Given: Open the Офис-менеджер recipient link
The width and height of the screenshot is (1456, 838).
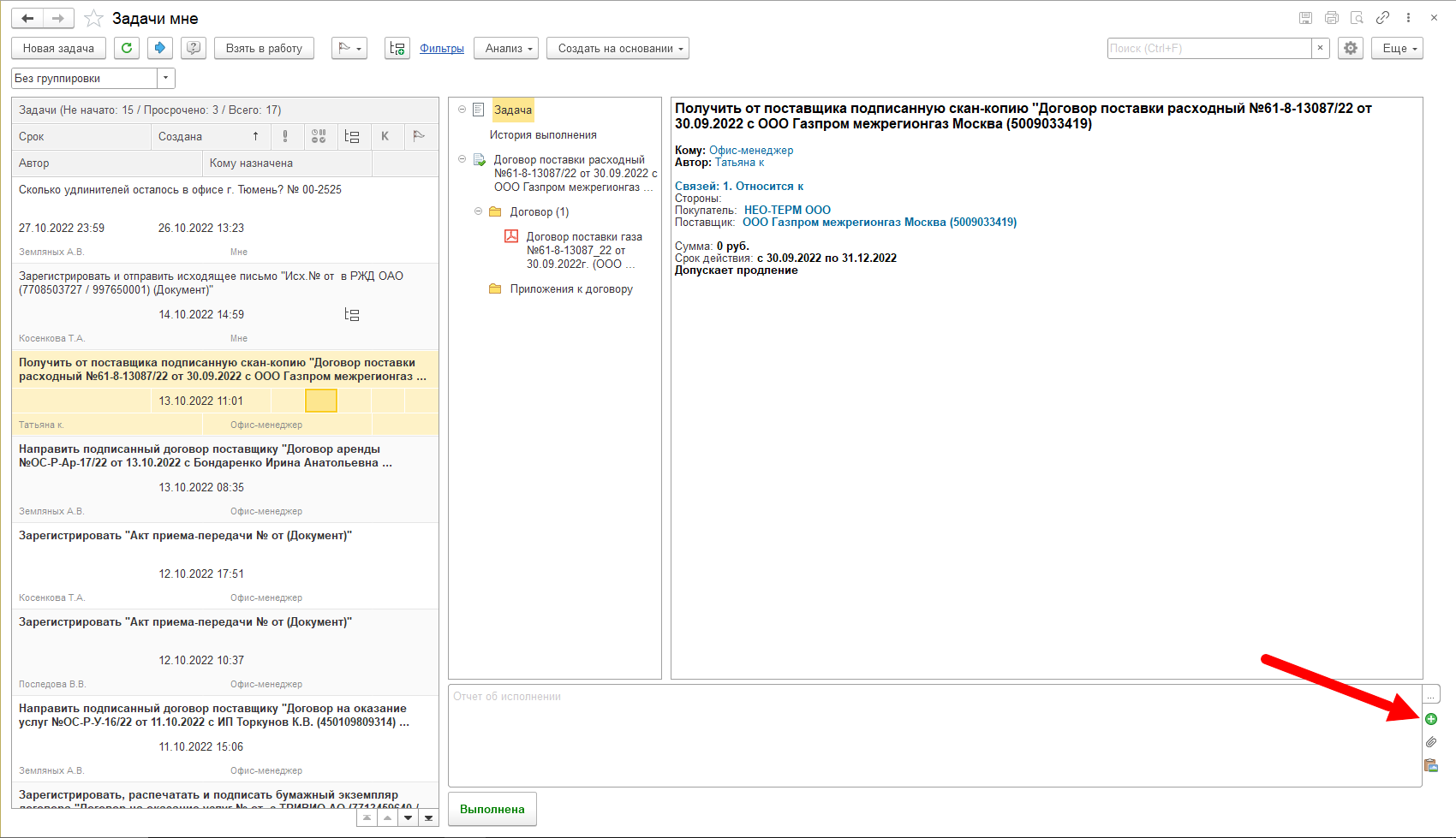Looking at the screenshot, I should [751, 150].
